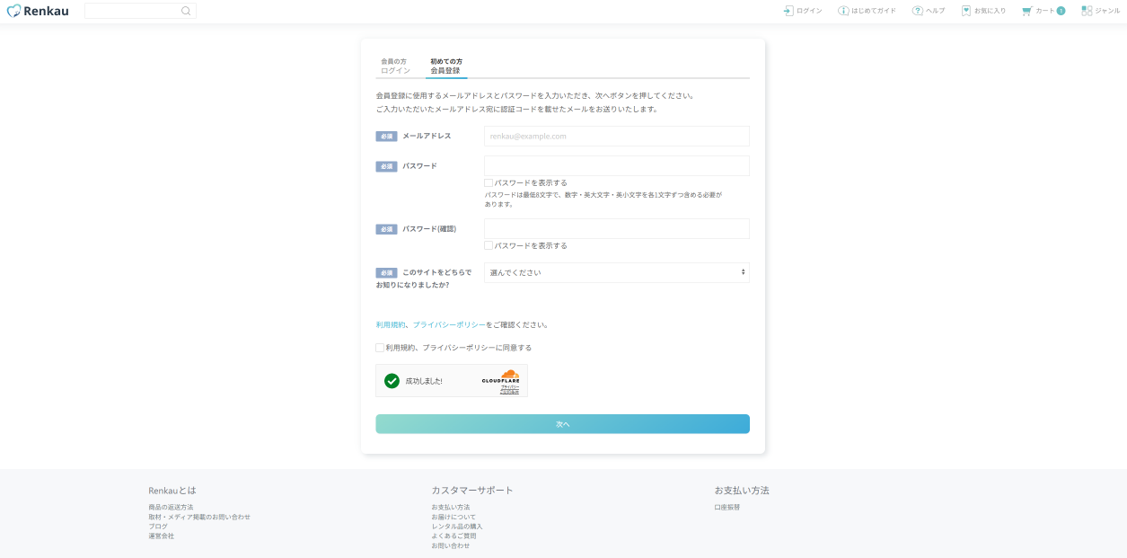
Task: Open footer link 商品の返送方法
Action: (x=171, y=507)
